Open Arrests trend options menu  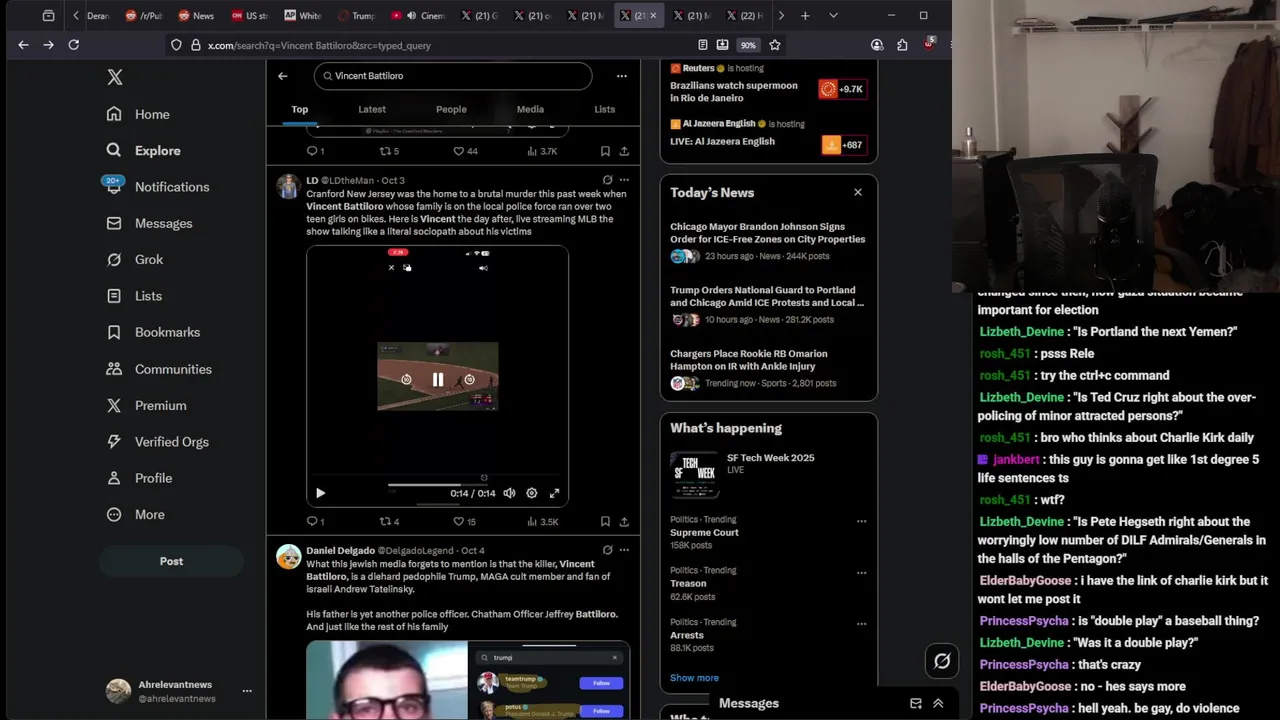pos(861,624)
